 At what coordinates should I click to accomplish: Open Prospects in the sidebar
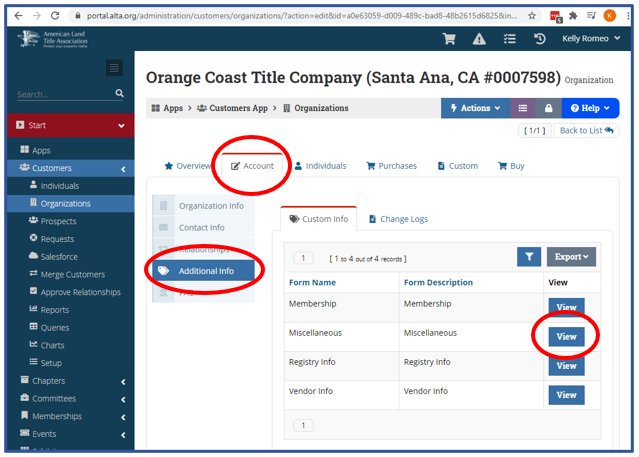(x=58, y=221)
